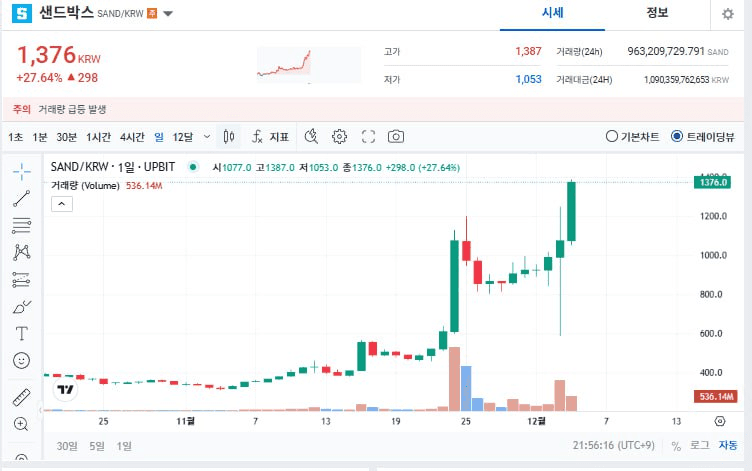Click the mini price sparkline thumbnail
Image resolution: width=752 pixels, height=471 pixels.
point(309,65)
